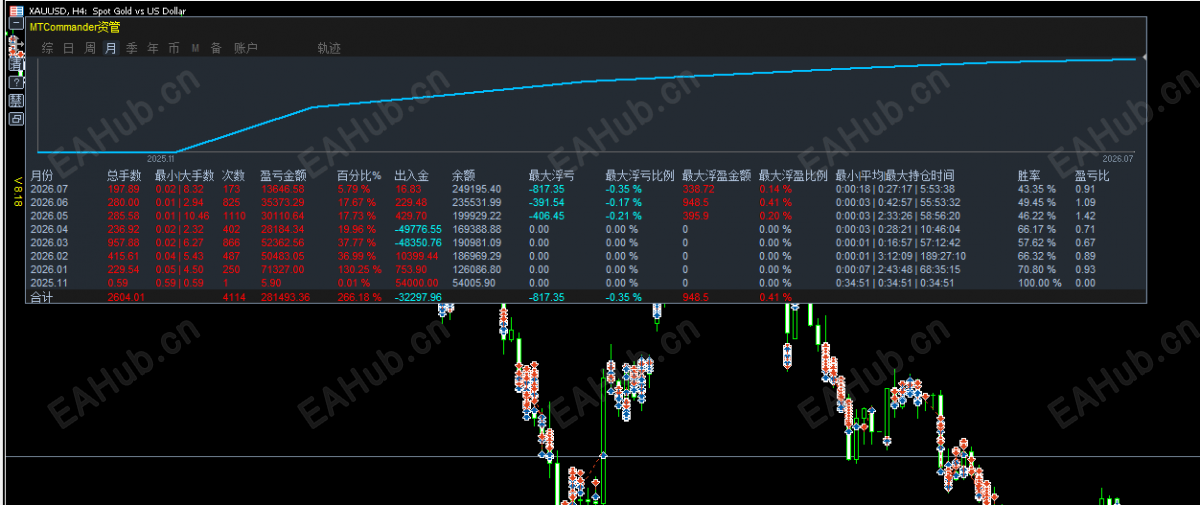Screen dimensions: 1200x505
Task: Click the 出入金 column header
Action: pyautogui.click(x=411, y=175)
